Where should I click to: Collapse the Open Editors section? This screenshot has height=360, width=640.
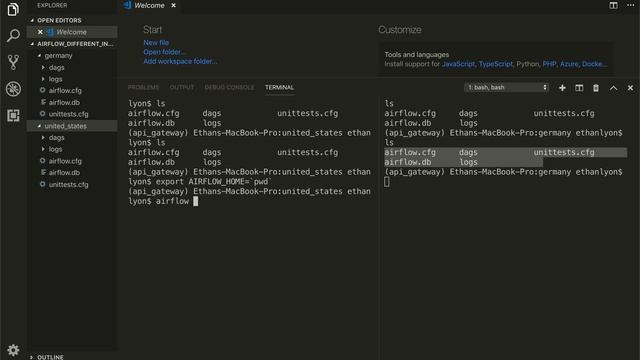[32, 20]
